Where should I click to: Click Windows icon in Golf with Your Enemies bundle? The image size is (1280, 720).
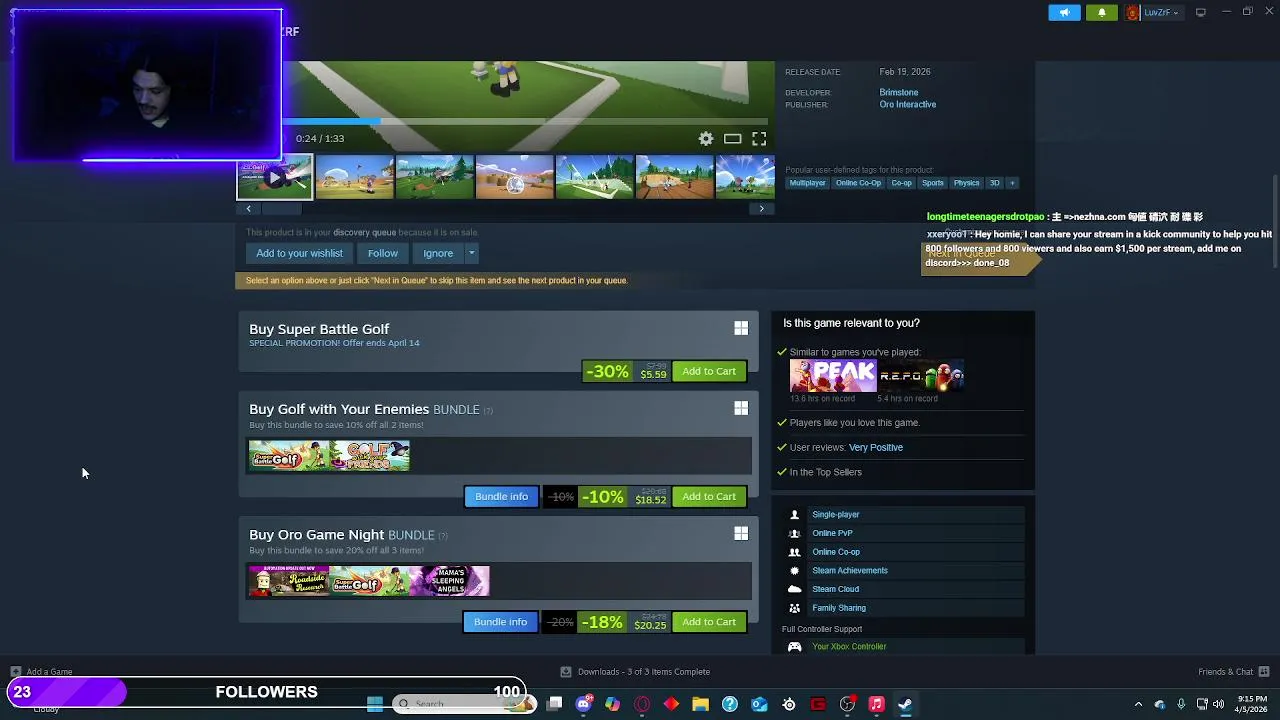[741, 408]
